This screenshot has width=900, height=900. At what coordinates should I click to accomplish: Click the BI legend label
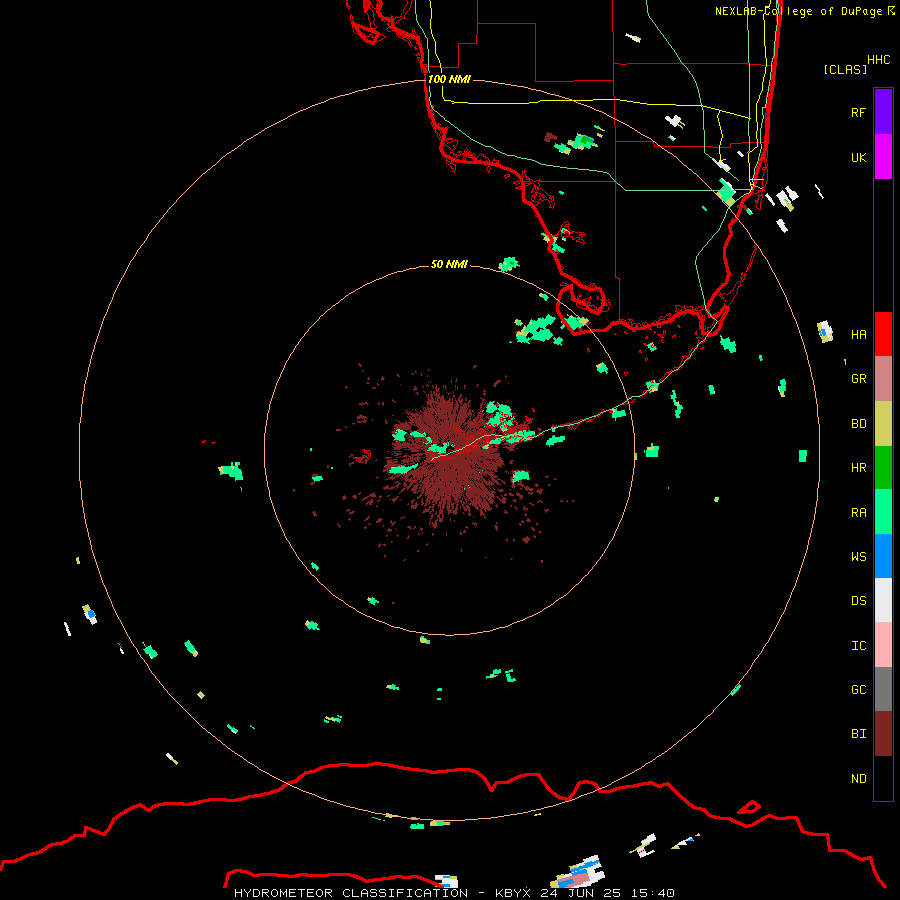[858, 734]
